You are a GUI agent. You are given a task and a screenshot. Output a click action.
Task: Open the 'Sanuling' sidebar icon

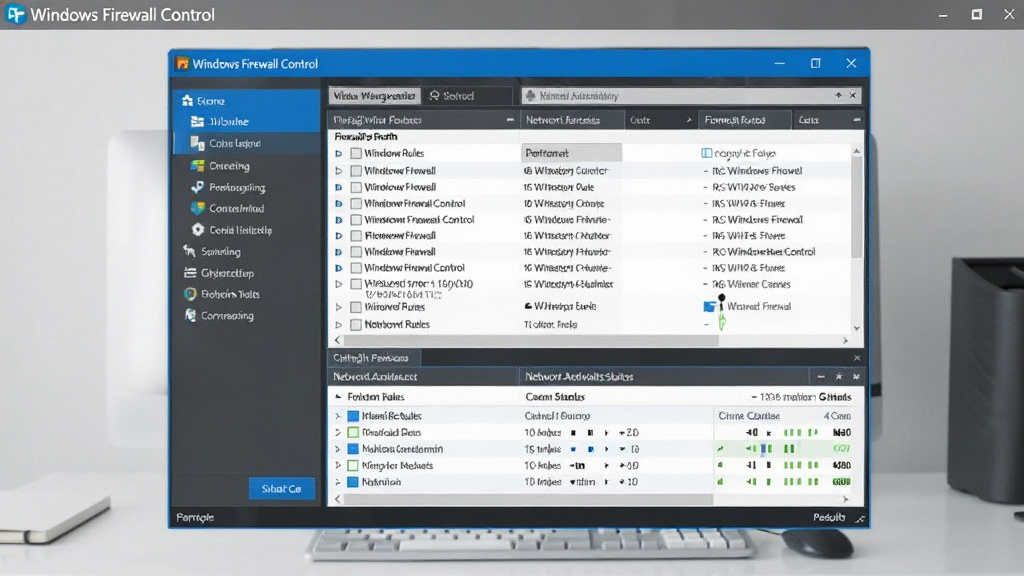pos(189,251)
